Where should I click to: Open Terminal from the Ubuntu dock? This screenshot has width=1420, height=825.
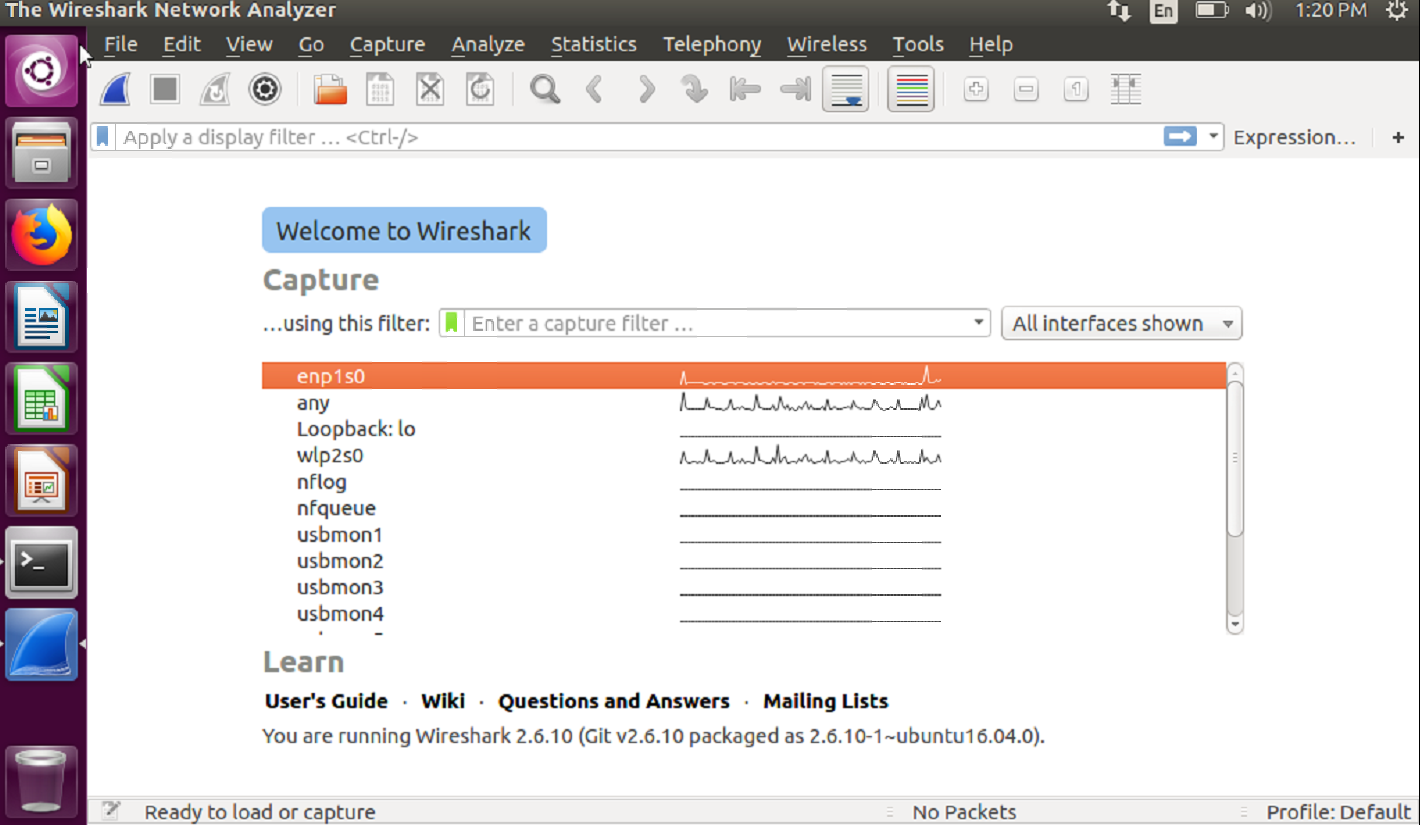[42, 563]
